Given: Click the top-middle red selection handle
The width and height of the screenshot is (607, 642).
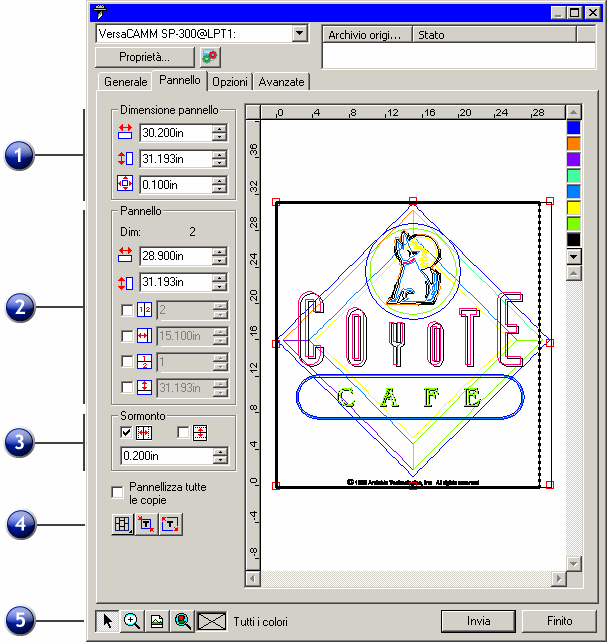Looking at the screenshot, I should coord(413,201).
